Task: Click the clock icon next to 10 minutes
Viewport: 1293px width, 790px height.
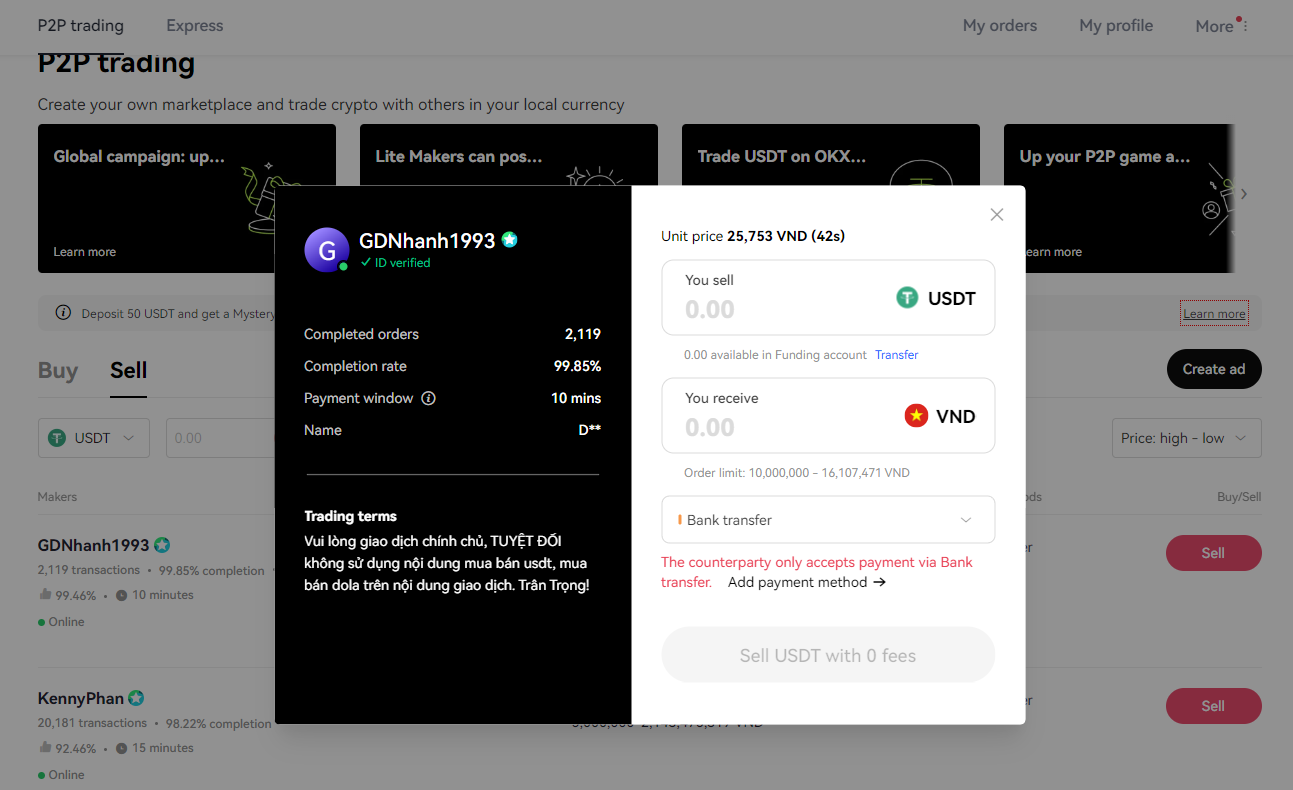Action: pyautogui.click(x=121, y=595)
